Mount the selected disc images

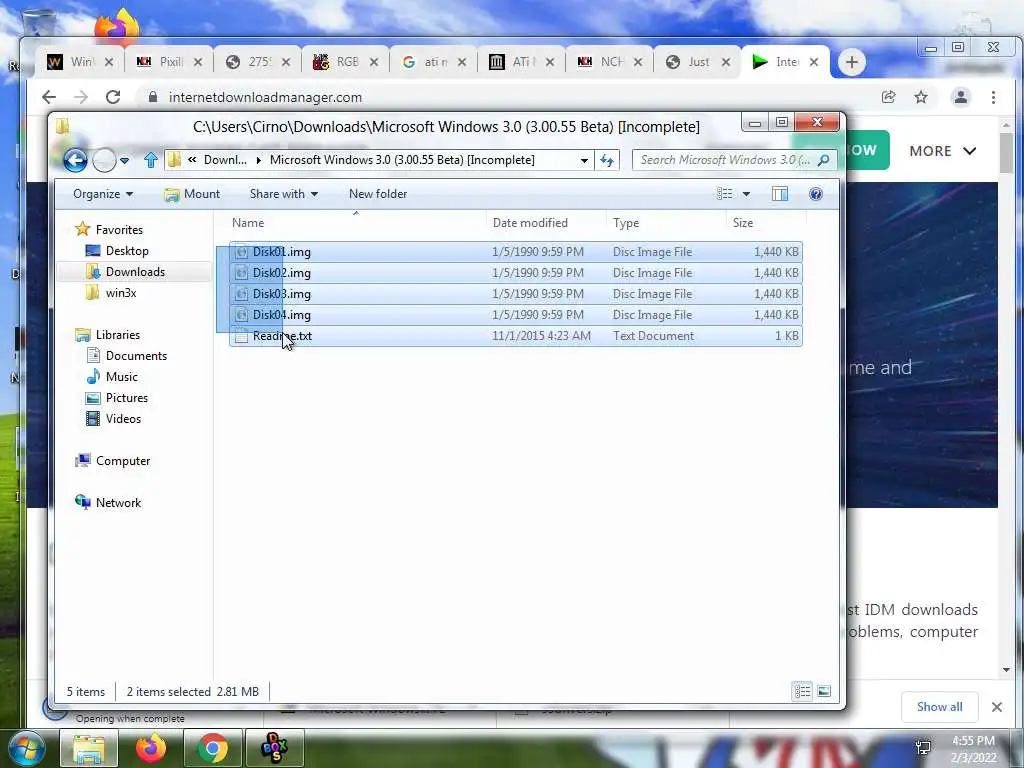point(192,194)
